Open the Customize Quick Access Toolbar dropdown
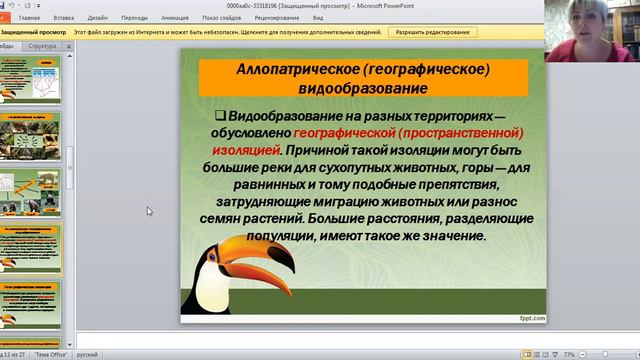640x360 pixels. pyautogui.click(x=38, y=6)
